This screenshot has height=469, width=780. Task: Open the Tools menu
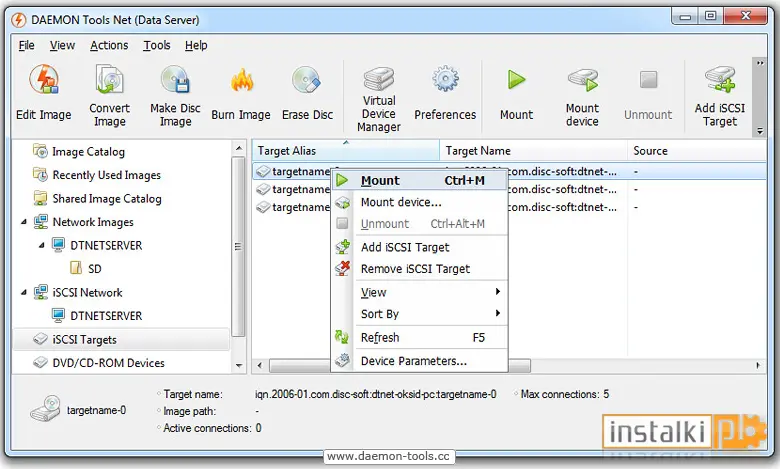pos(157,45)
